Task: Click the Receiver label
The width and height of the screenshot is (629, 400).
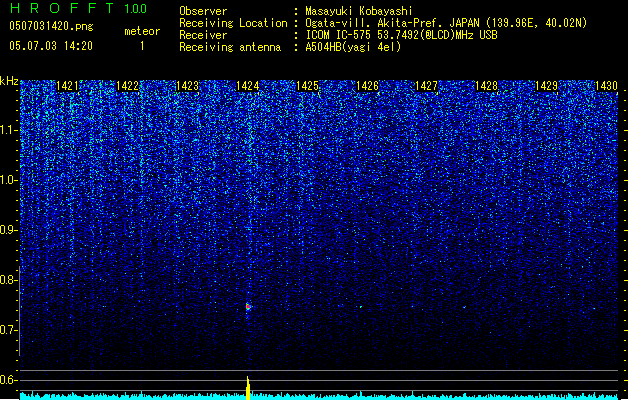Action: pos(203,35)
